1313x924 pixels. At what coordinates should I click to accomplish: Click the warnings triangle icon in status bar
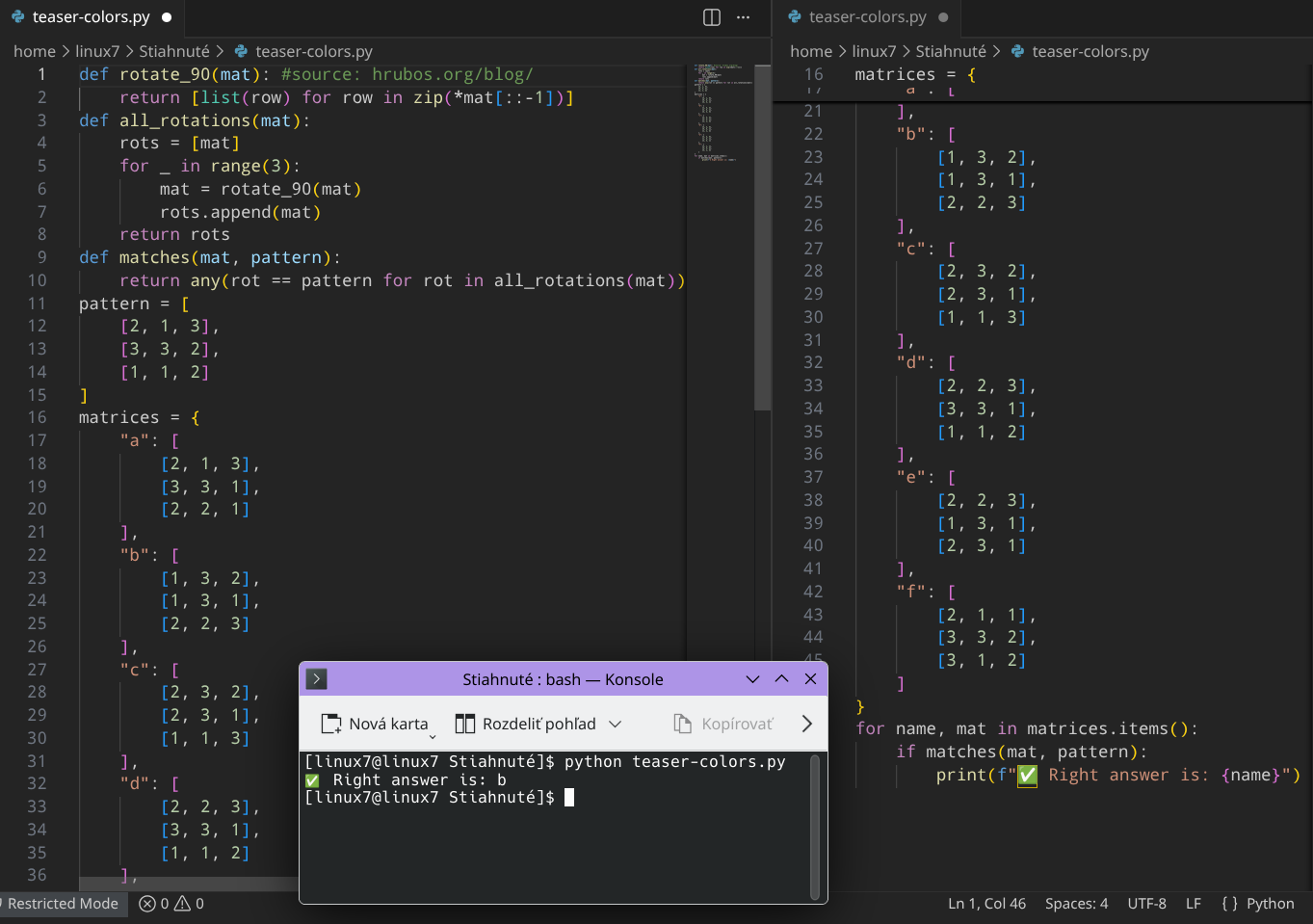(182, 904)
